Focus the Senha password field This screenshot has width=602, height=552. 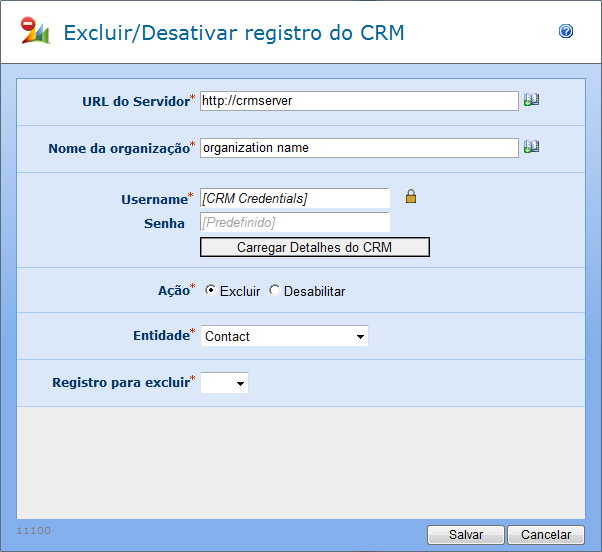294,222
